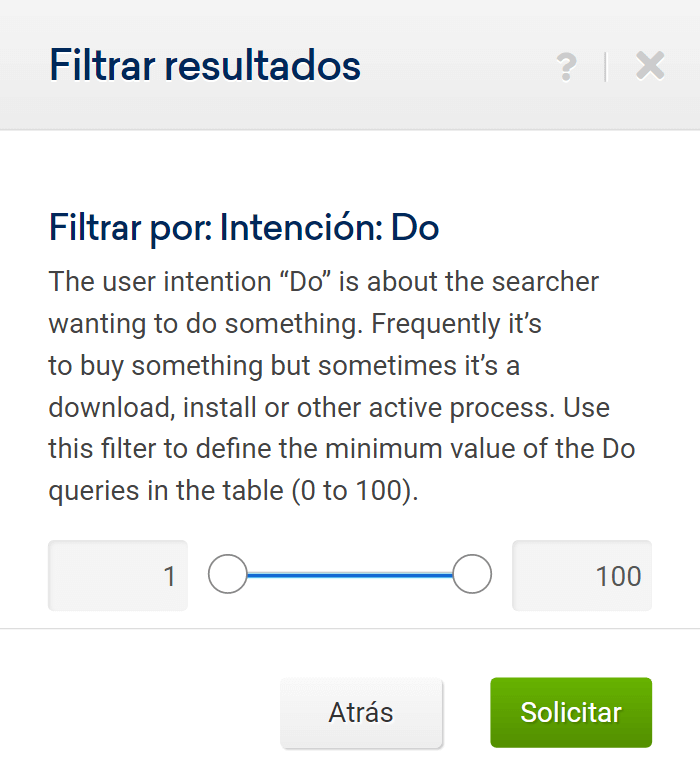
Task: Click the Filtrar resultados dialog title
Action: (x=205, y=67)
